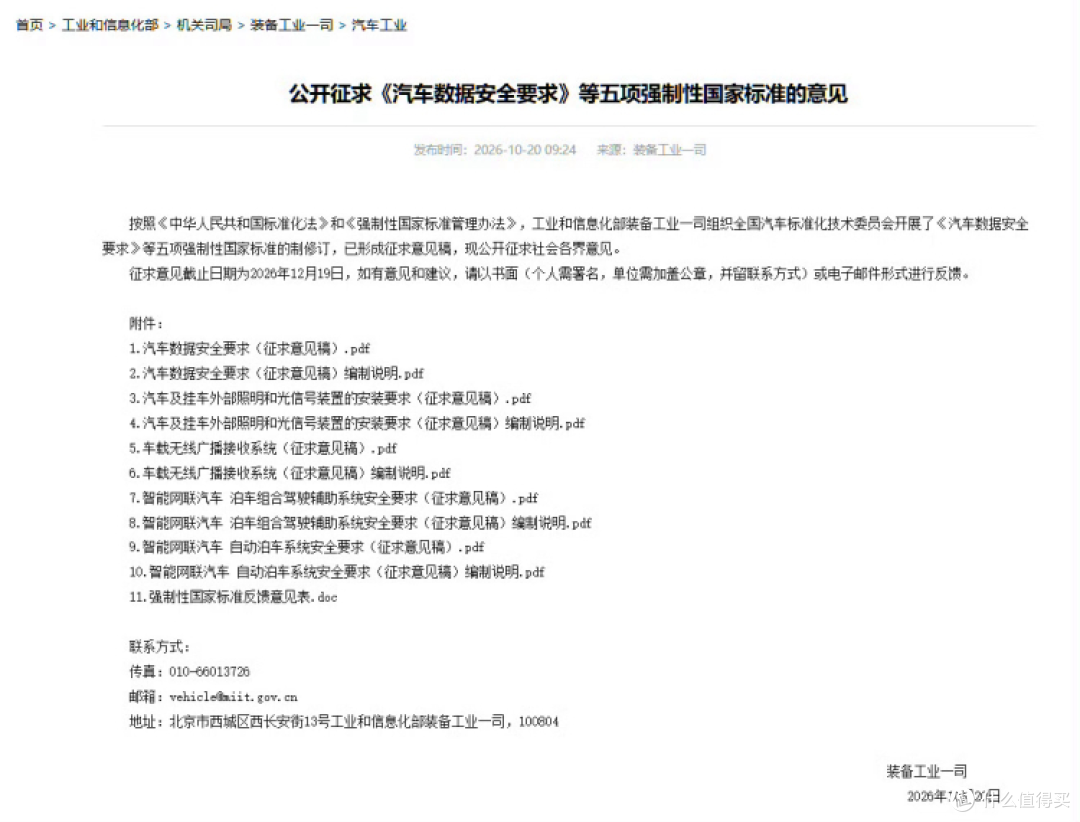Viewport: 1080px width, 822px height.
Task: Open attachment 6 车载无线广播接收系统 编制说明.pdf
Action: click(x=290, y=473)
